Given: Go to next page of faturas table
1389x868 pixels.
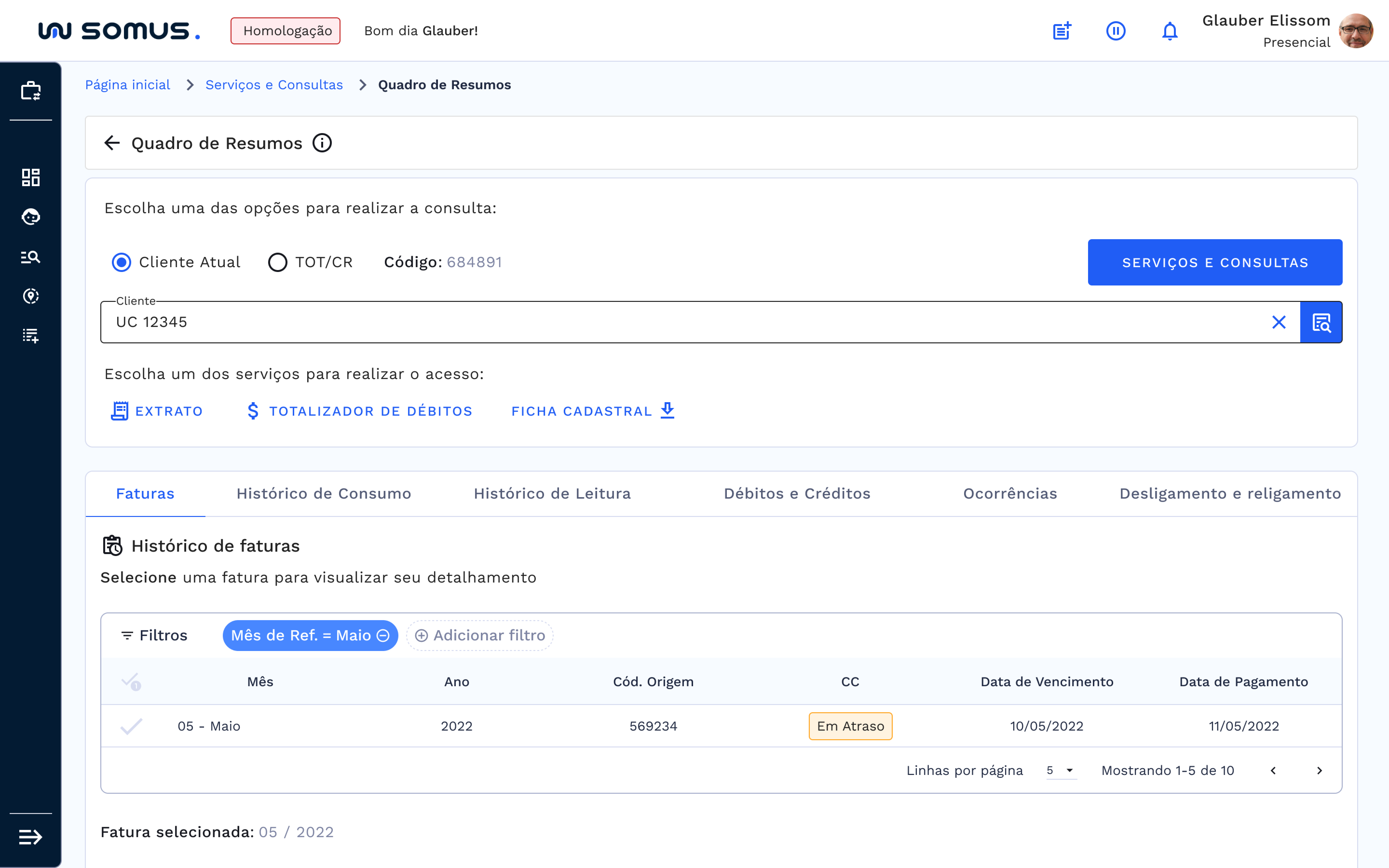Looking at the screenshot, I should coord(1319,770).
